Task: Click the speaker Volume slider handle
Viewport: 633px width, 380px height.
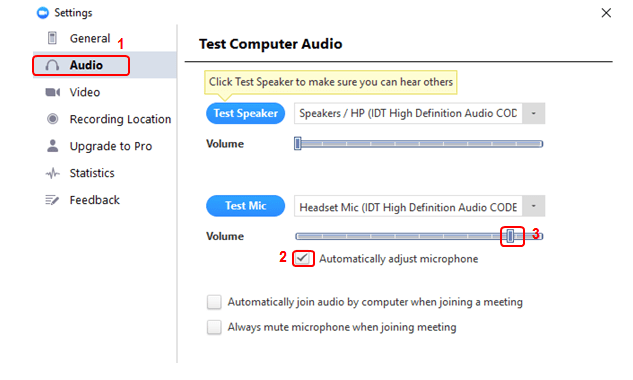Action: point(298,144)
